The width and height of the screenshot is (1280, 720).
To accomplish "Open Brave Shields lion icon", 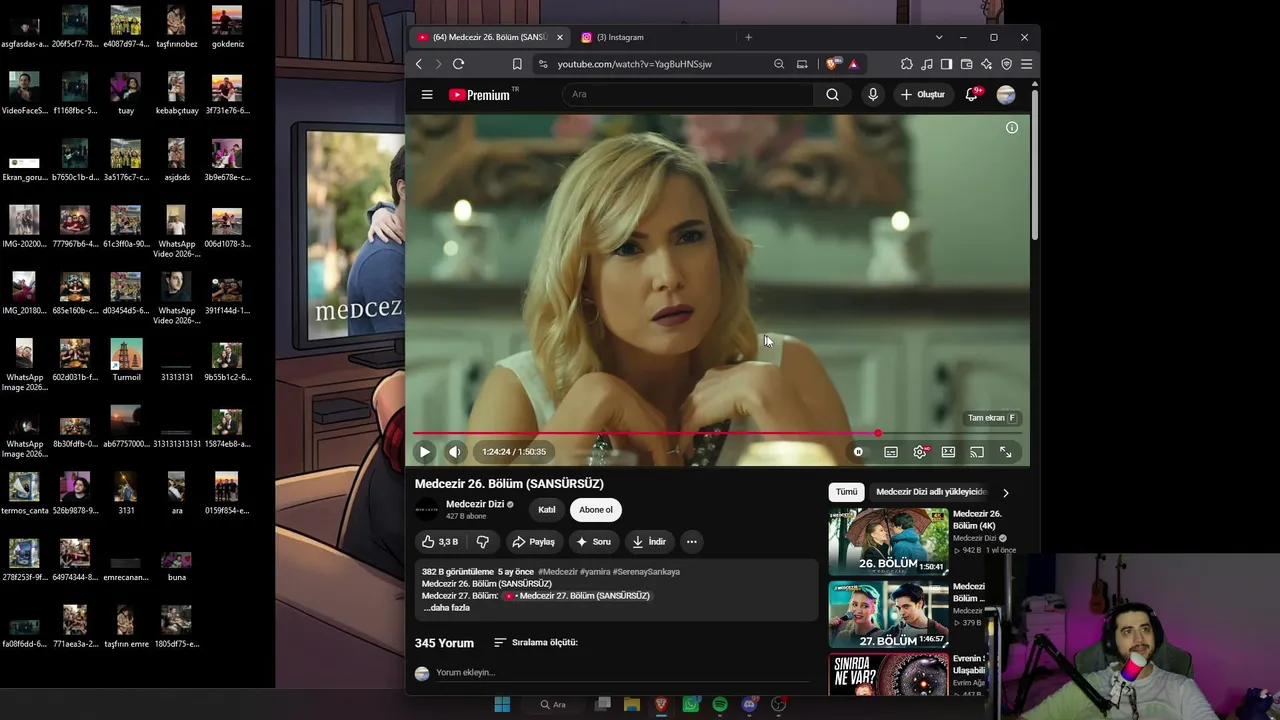I will tap(832, 64).
